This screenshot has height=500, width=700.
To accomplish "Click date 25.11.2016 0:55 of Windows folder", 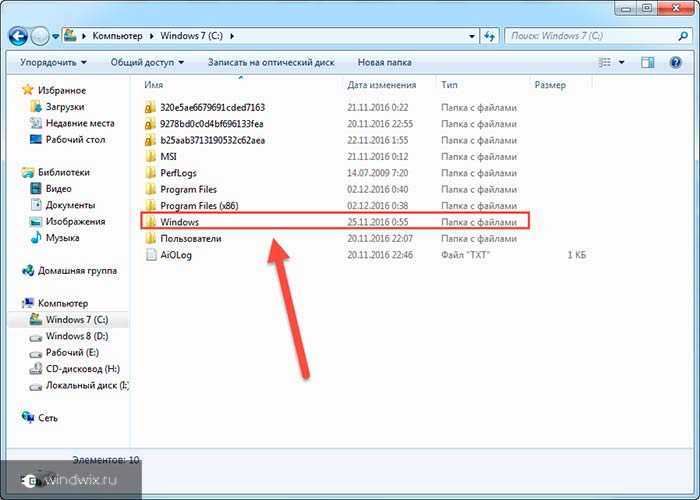I will click(378, 222).
